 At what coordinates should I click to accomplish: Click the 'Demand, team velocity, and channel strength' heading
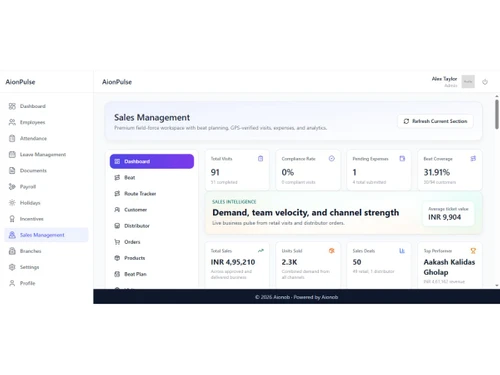305,213
